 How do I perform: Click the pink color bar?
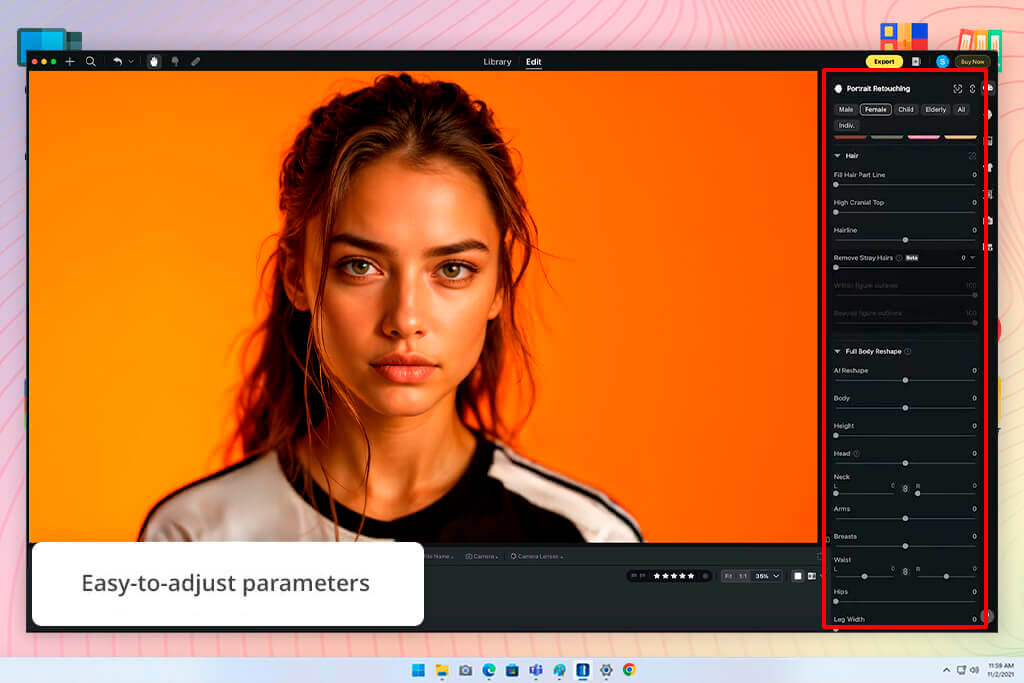point(923,137)
